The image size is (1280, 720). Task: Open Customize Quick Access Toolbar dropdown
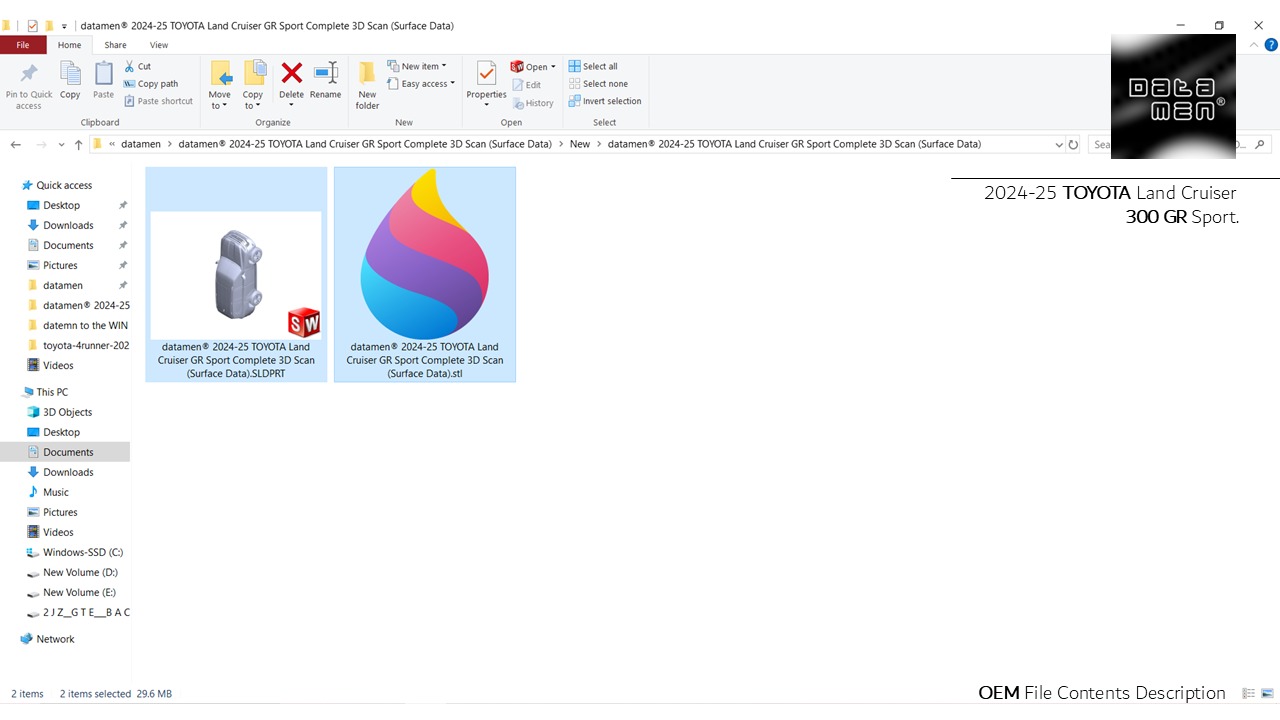coord(64,26)
